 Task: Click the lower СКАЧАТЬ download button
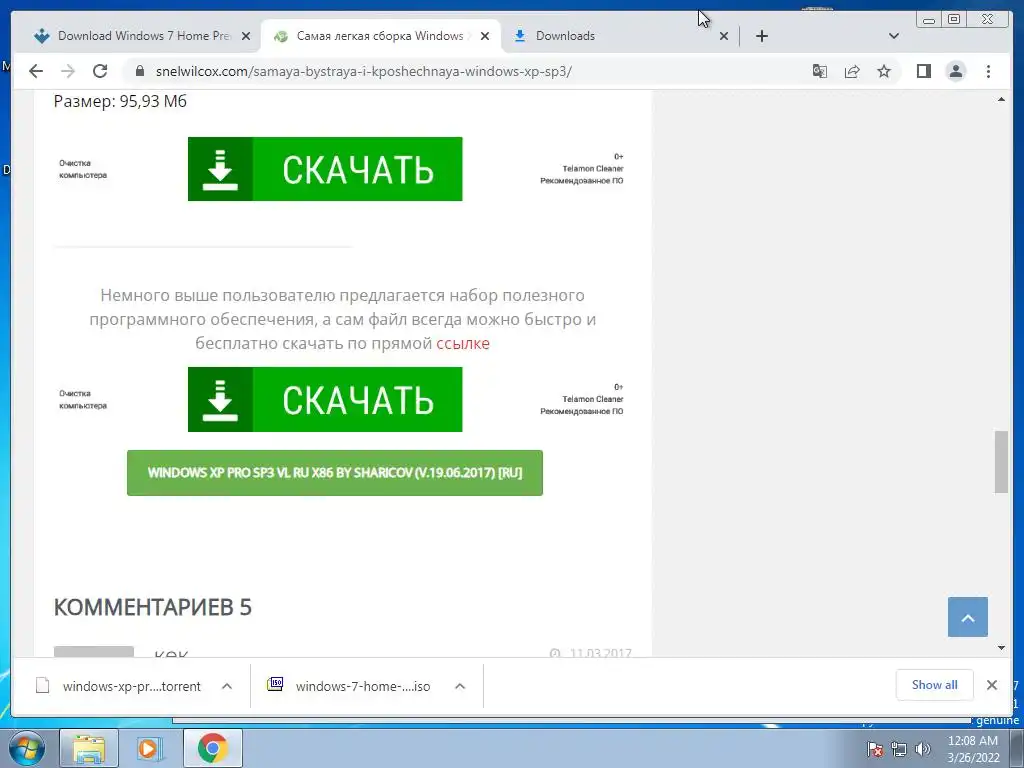point(325,400)
